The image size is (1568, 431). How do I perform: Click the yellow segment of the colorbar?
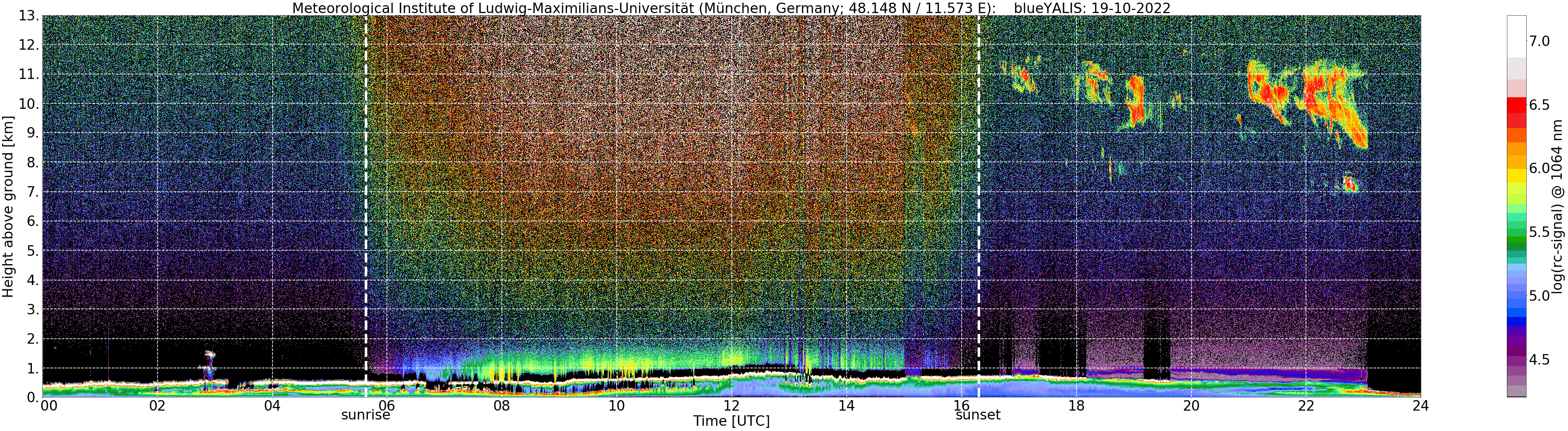pos(1516,175)
